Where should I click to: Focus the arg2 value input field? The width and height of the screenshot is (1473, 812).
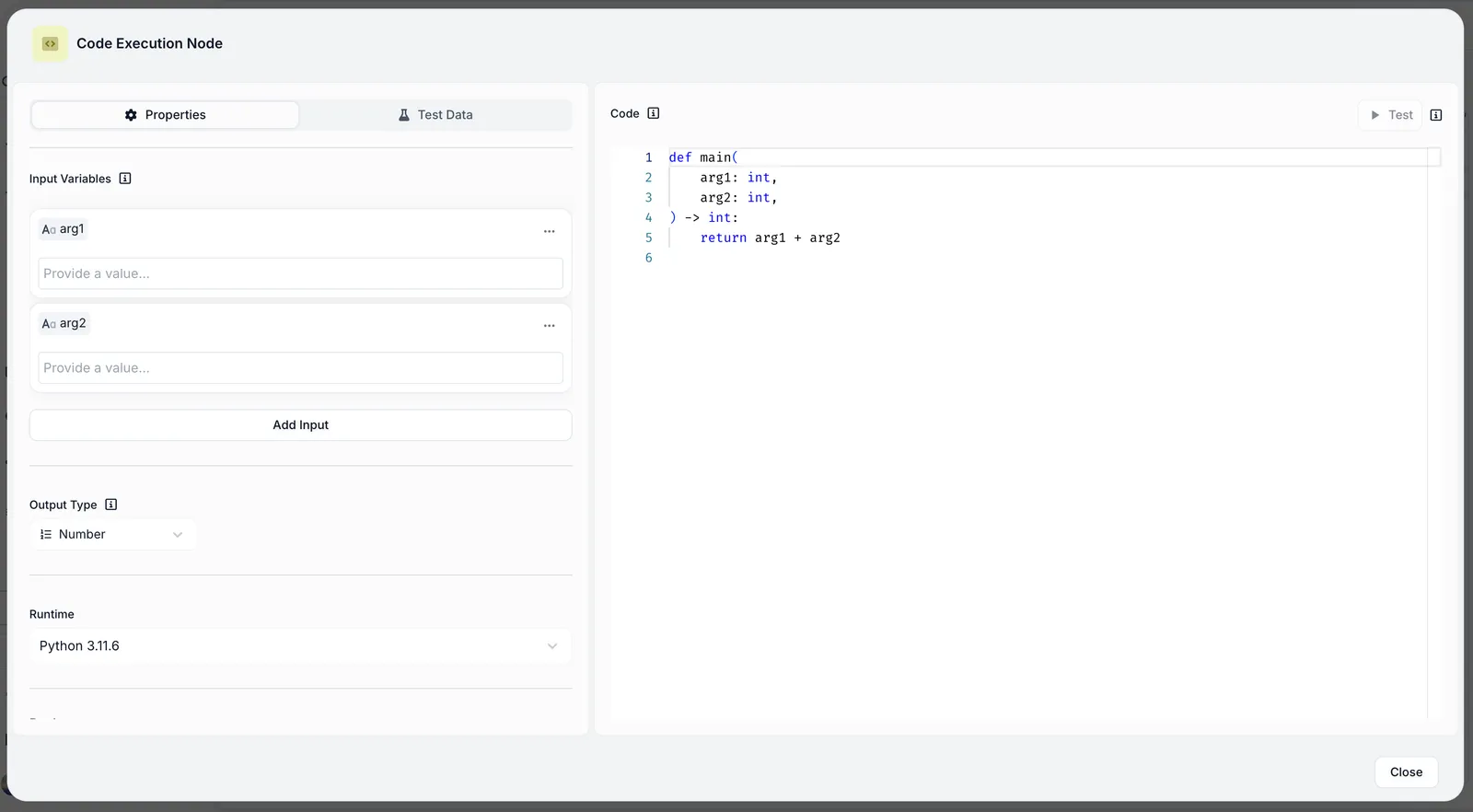coord(300,367)
